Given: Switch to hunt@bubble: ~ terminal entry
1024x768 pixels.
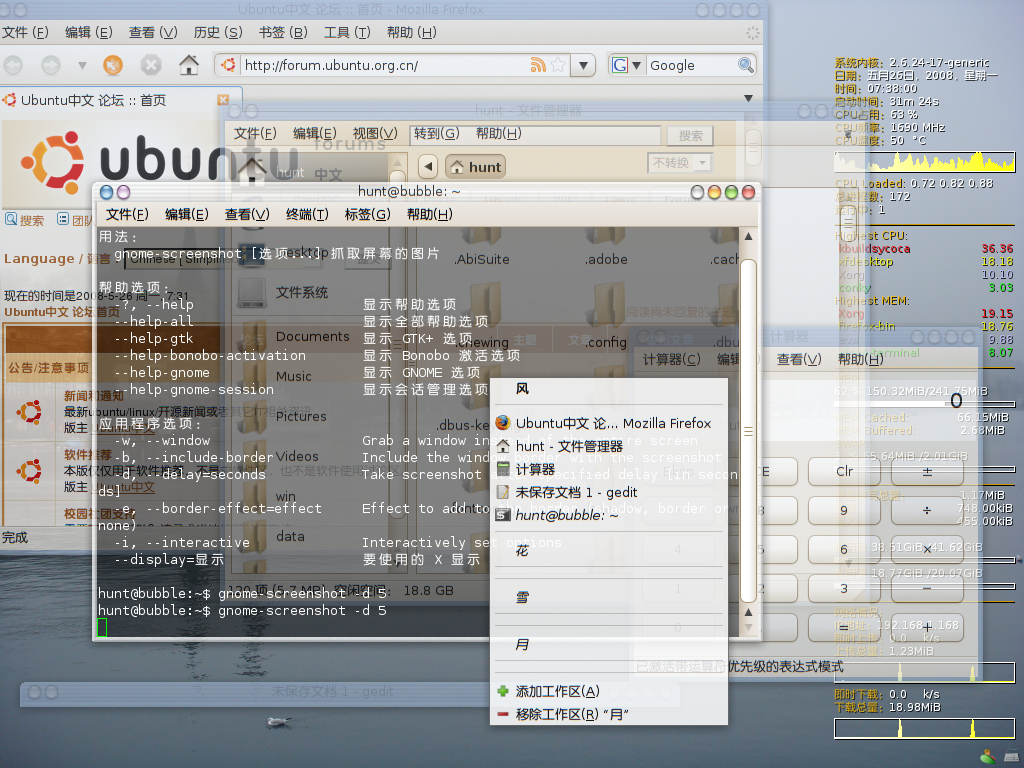Looking at the screenshot, I should [x=609, y=515].
